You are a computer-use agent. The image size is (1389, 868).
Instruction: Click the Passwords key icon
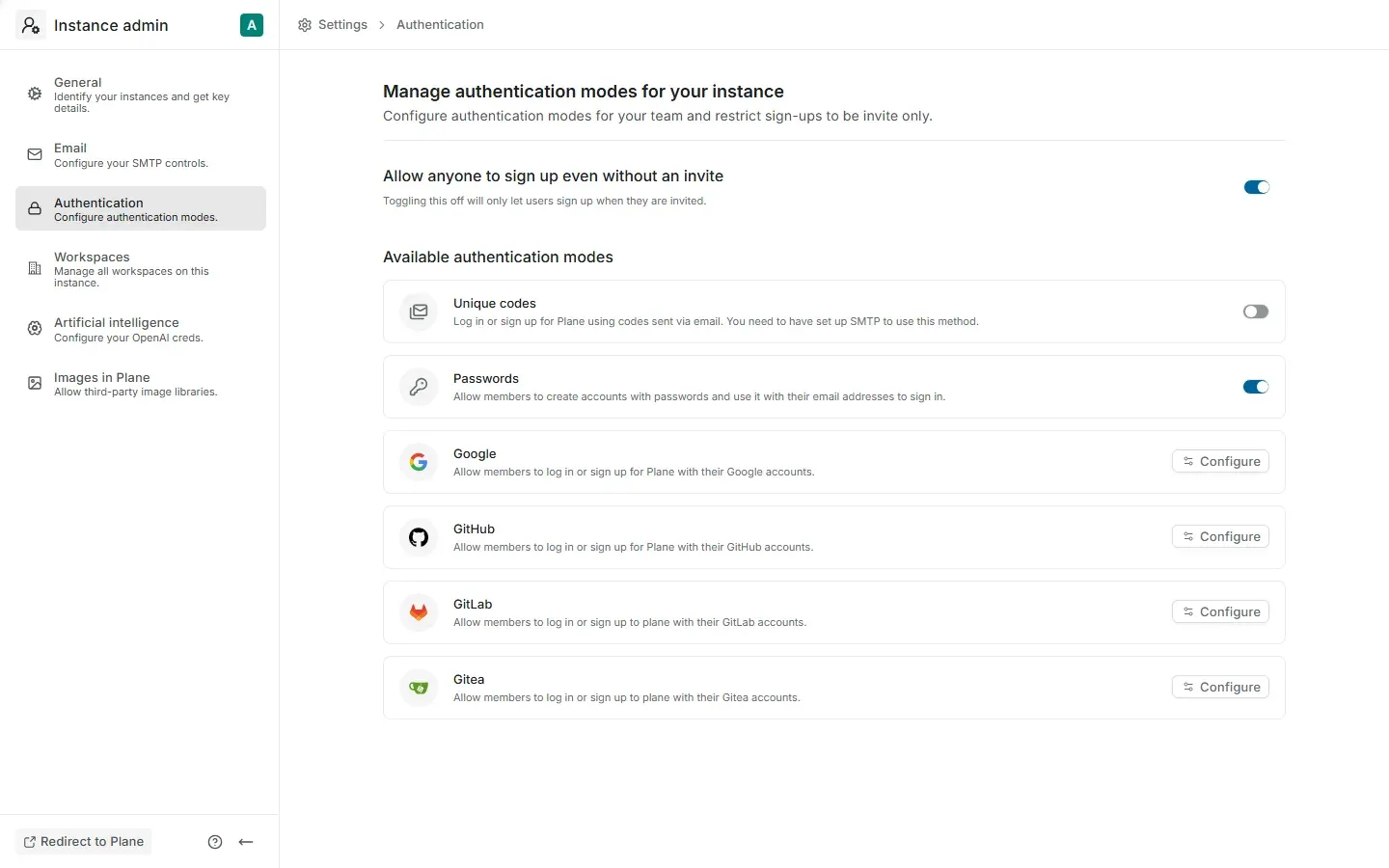click(419, 387)
